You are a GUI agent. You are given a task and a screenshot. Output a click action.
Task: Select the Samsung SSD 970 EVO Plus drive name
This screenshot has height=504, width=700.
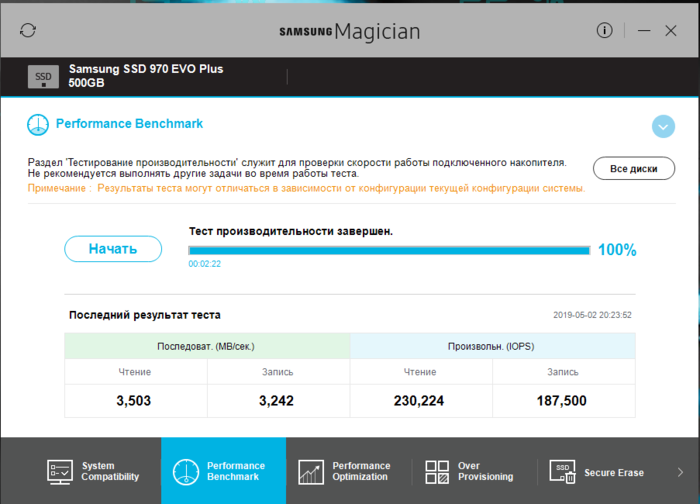[x=146, y=75]
